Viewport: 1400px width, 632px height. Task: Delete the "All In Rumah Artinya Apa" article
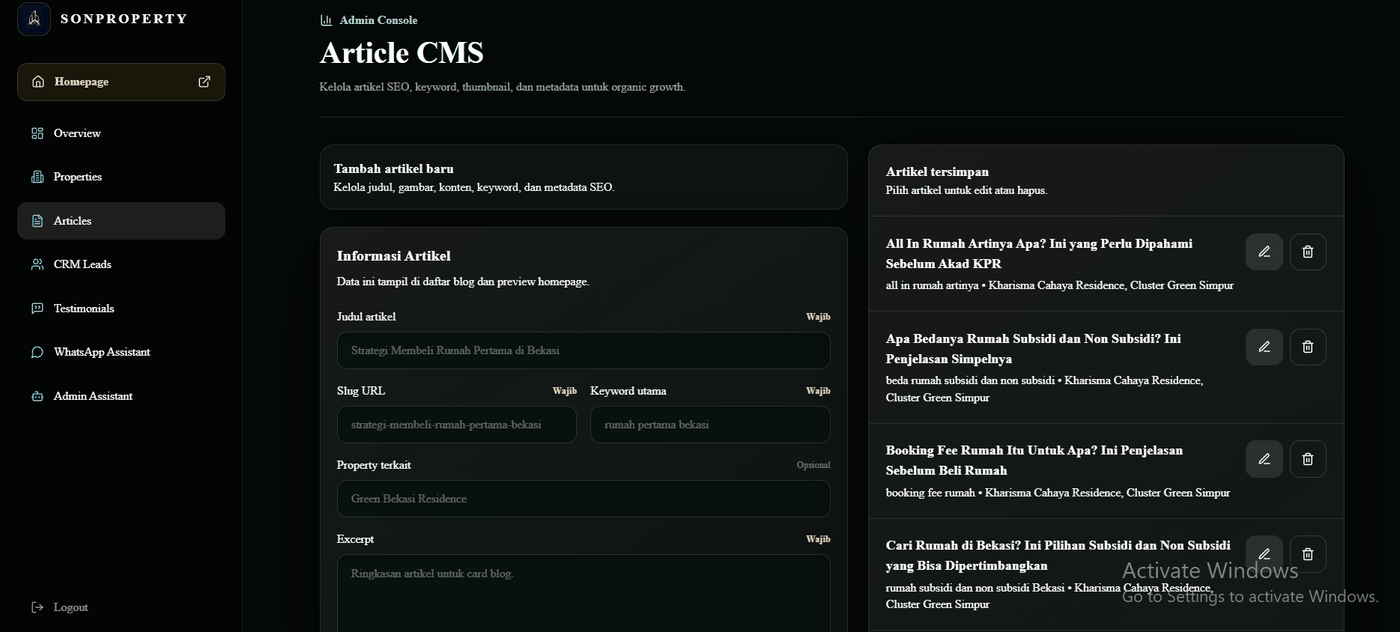point(1308,252)
